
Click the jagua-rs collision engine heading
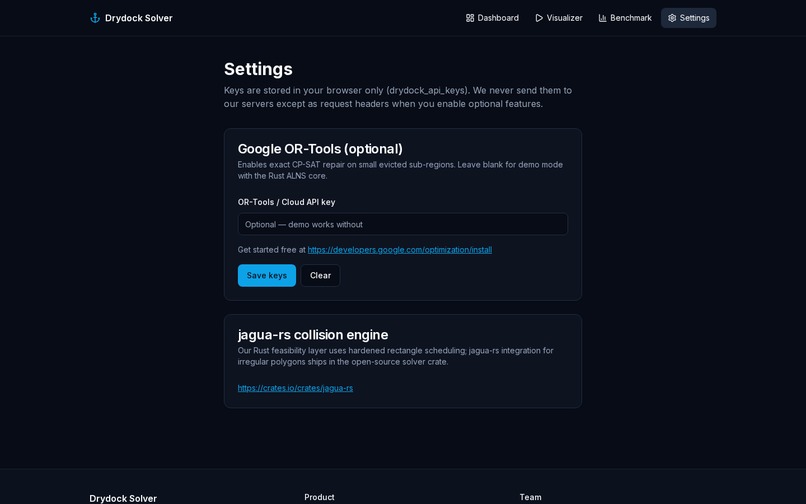pyautogui.click(x=313, y=335)
